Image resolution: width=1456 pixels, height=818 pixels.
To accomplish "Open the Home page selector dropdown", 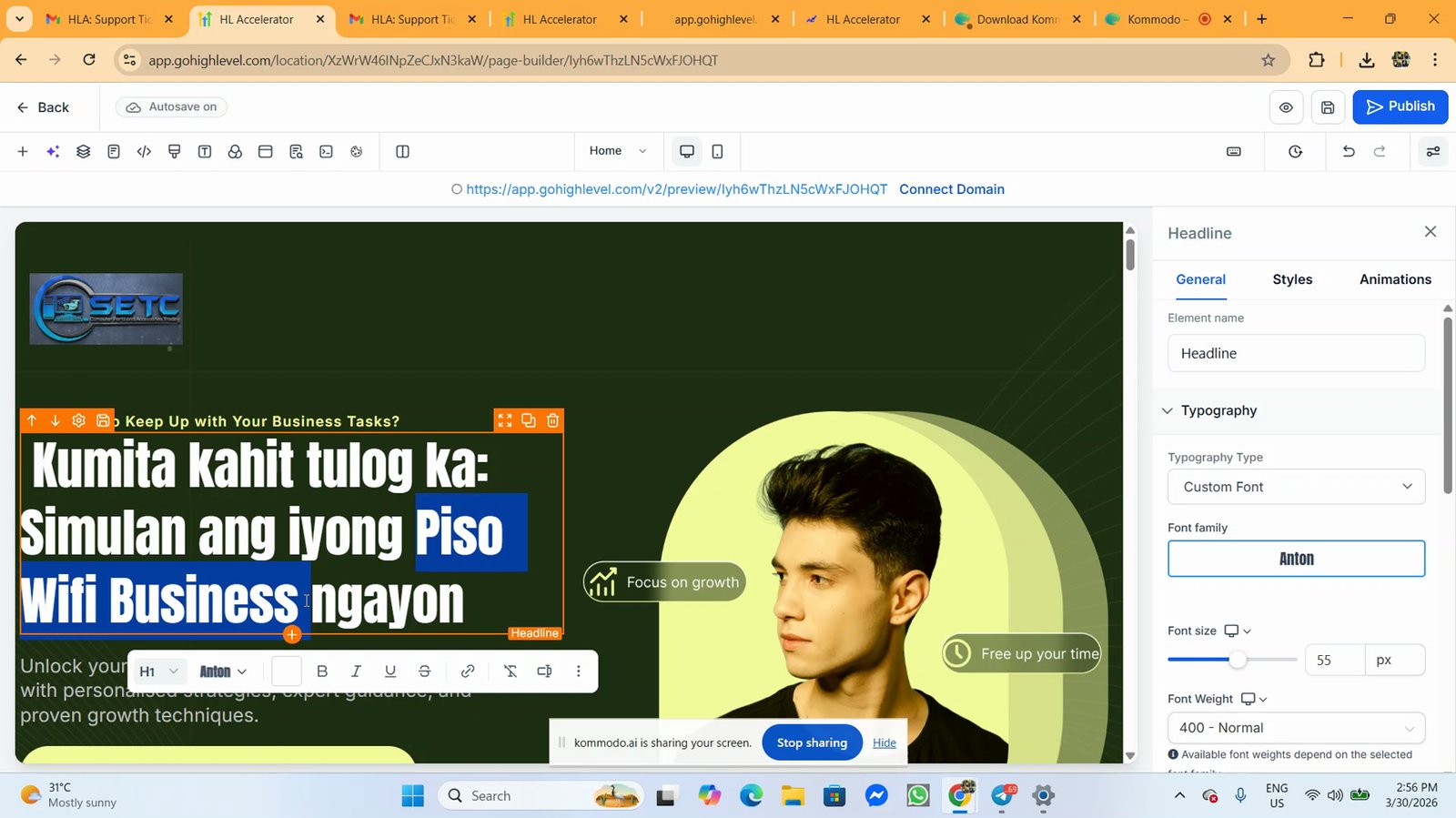I will coord(618,151).
